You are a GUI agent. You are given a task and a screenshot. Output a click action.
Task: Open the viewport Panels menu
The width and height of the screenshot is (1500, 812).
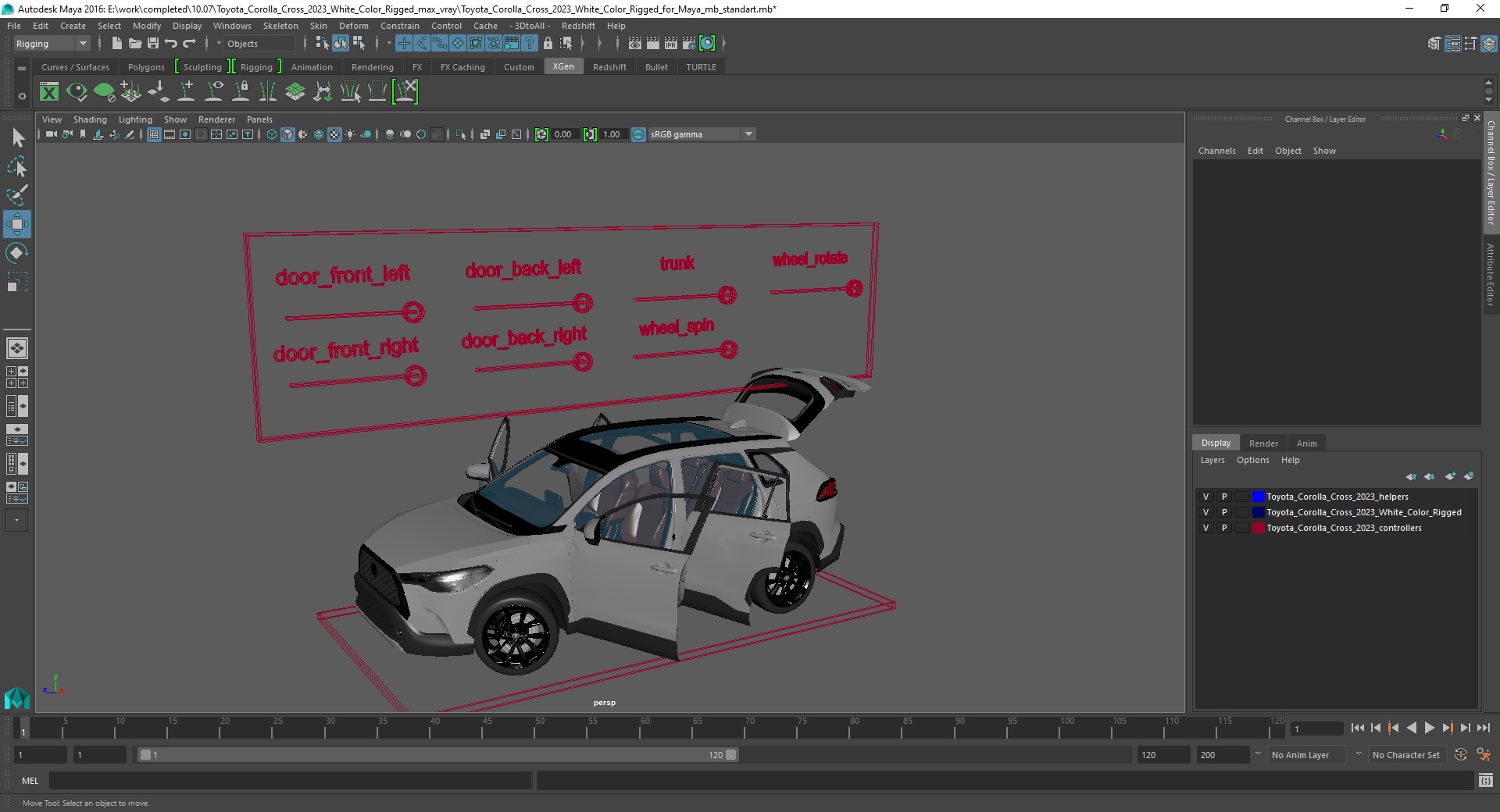[259, 119]
